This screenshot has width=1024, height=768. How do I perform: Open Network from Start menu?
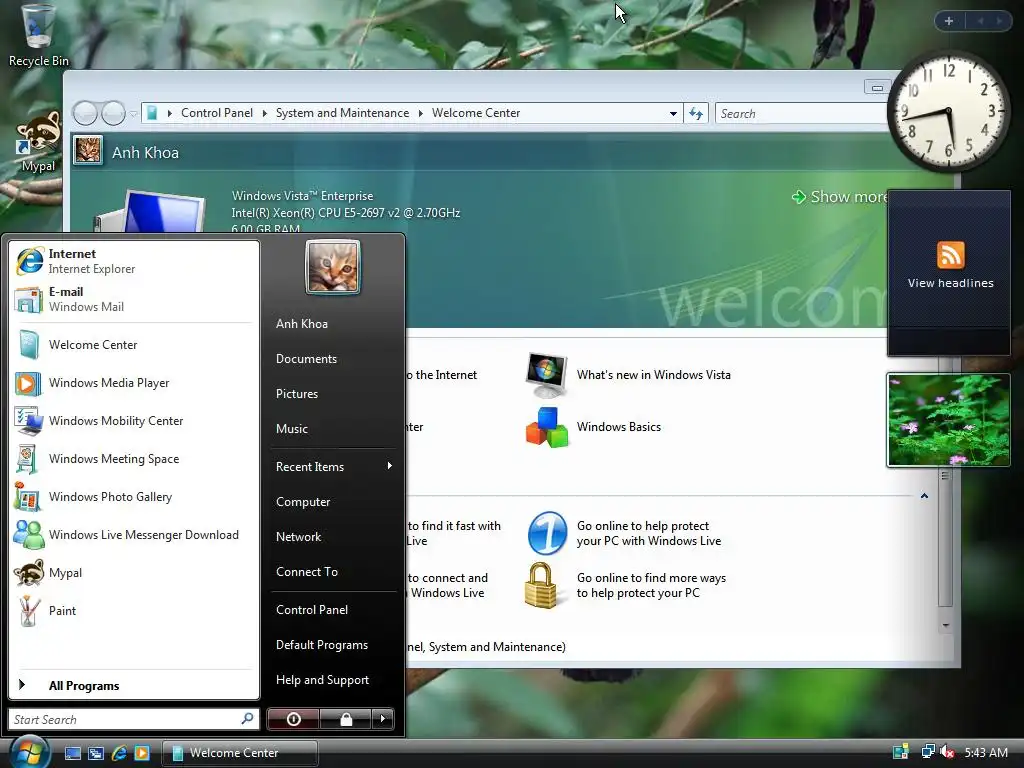pos(334,536)
